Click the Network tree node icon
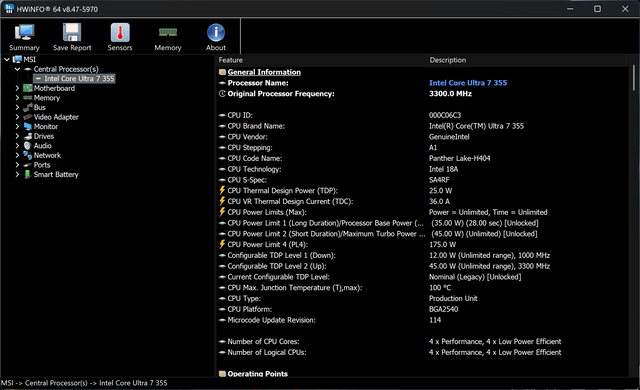Screen dimensions: 640x390 point(27,155)
